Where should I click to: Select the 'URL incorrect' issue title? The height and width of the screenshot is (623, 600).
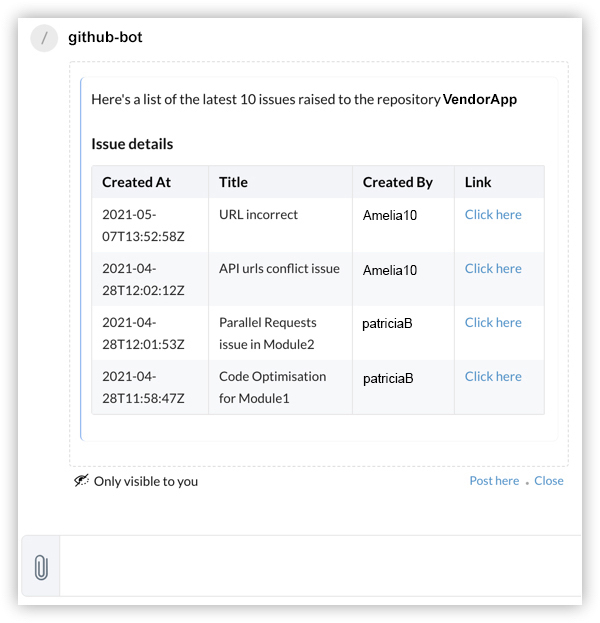click(x=258, y=214)
